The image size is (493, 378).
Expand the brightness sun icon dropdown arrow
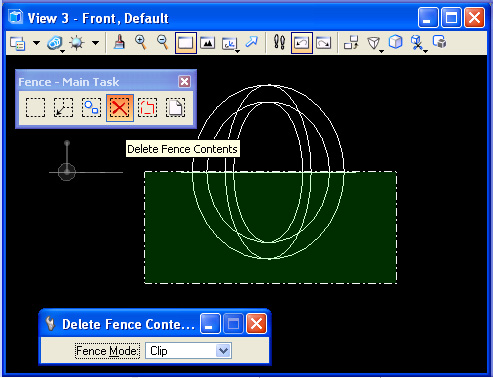point(95,43)
